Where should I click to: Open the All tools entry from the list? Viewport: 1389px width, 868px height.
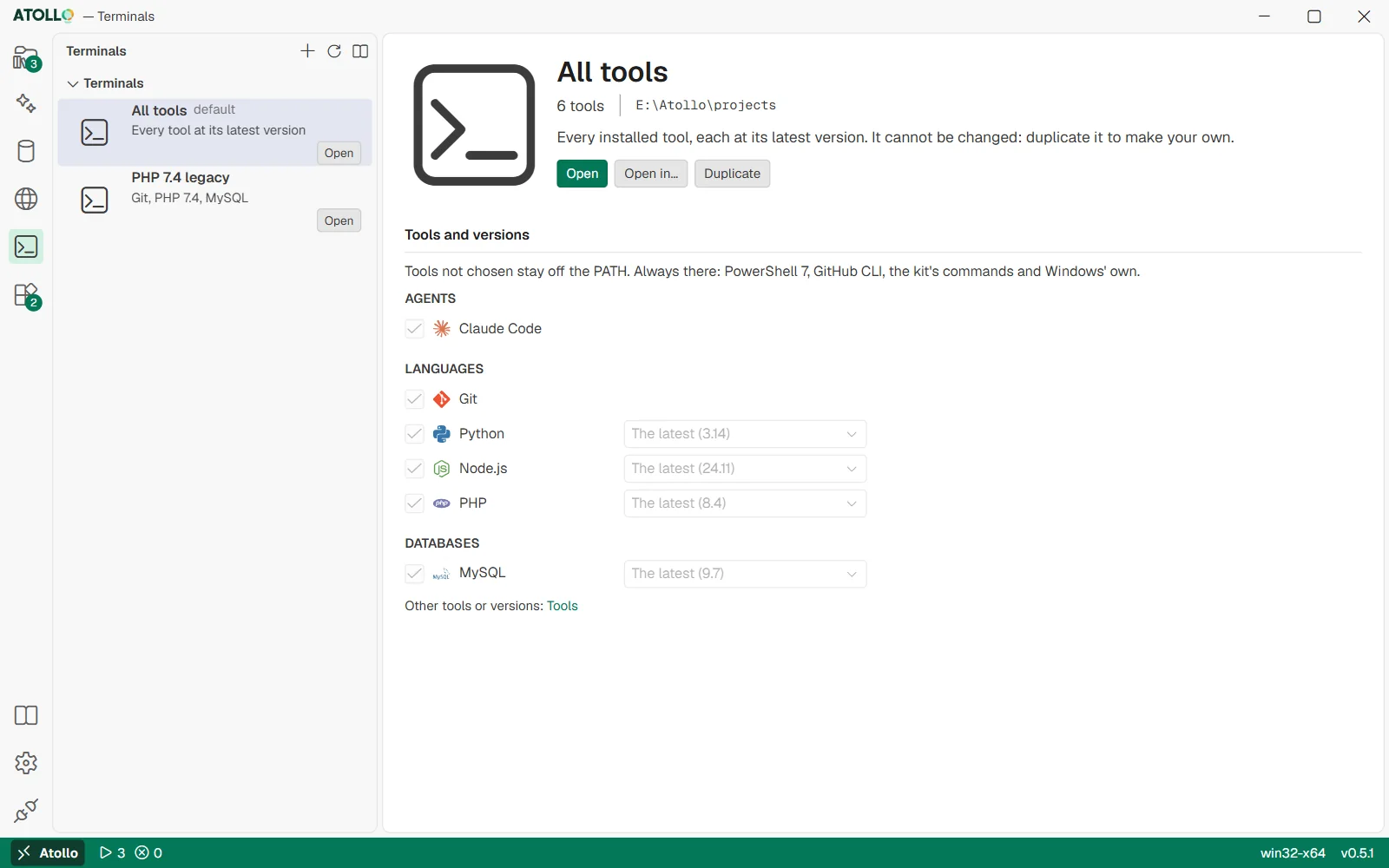click(339, 154)
